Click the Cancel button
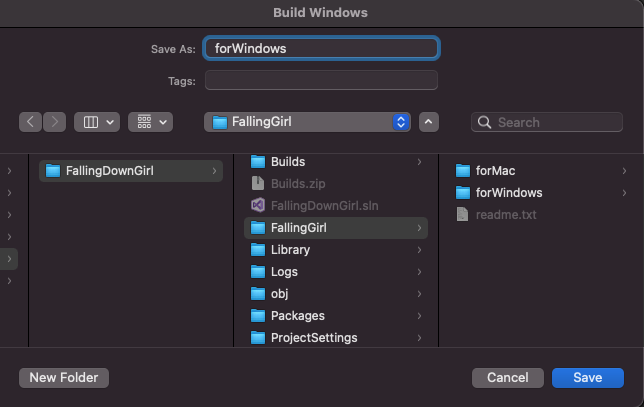The image size is (644, 407). [x=508, y=378]
